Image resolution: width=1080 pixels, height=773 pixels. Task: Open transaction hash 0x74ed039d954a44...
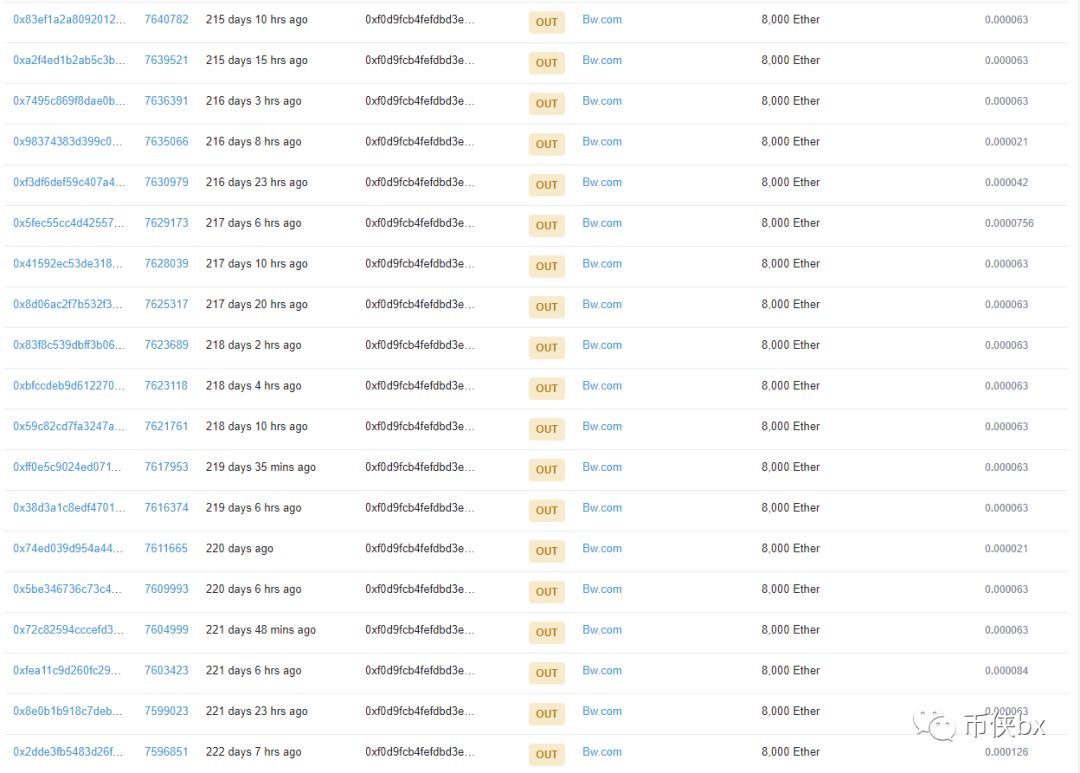tap(68, 548)
